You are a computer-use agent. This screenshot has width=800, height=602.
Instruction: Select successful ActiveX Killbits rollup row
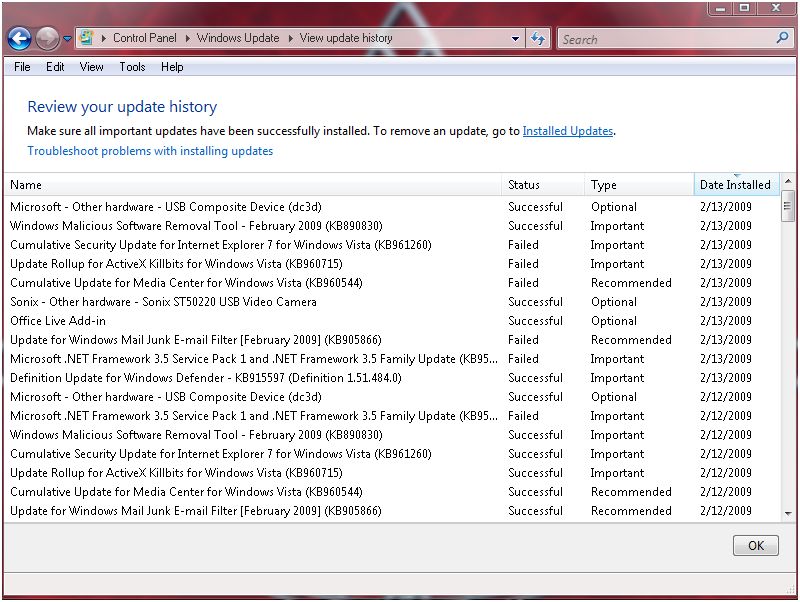(x=392, y=473)
